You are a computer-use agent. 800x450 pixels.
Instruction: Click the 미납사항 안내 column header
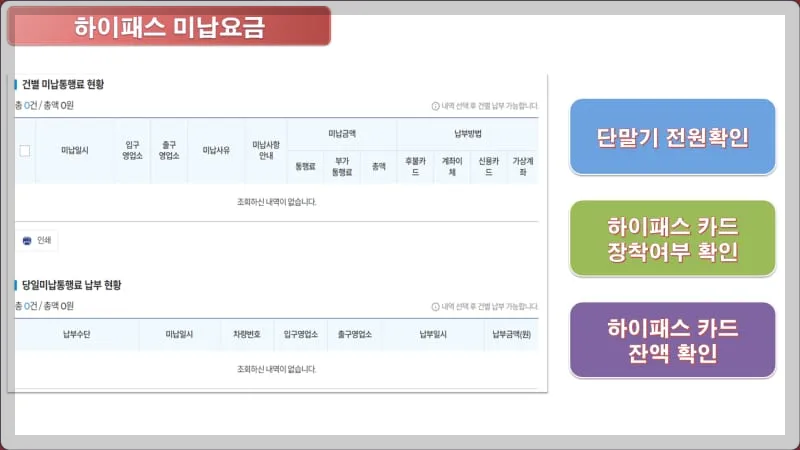266,150
